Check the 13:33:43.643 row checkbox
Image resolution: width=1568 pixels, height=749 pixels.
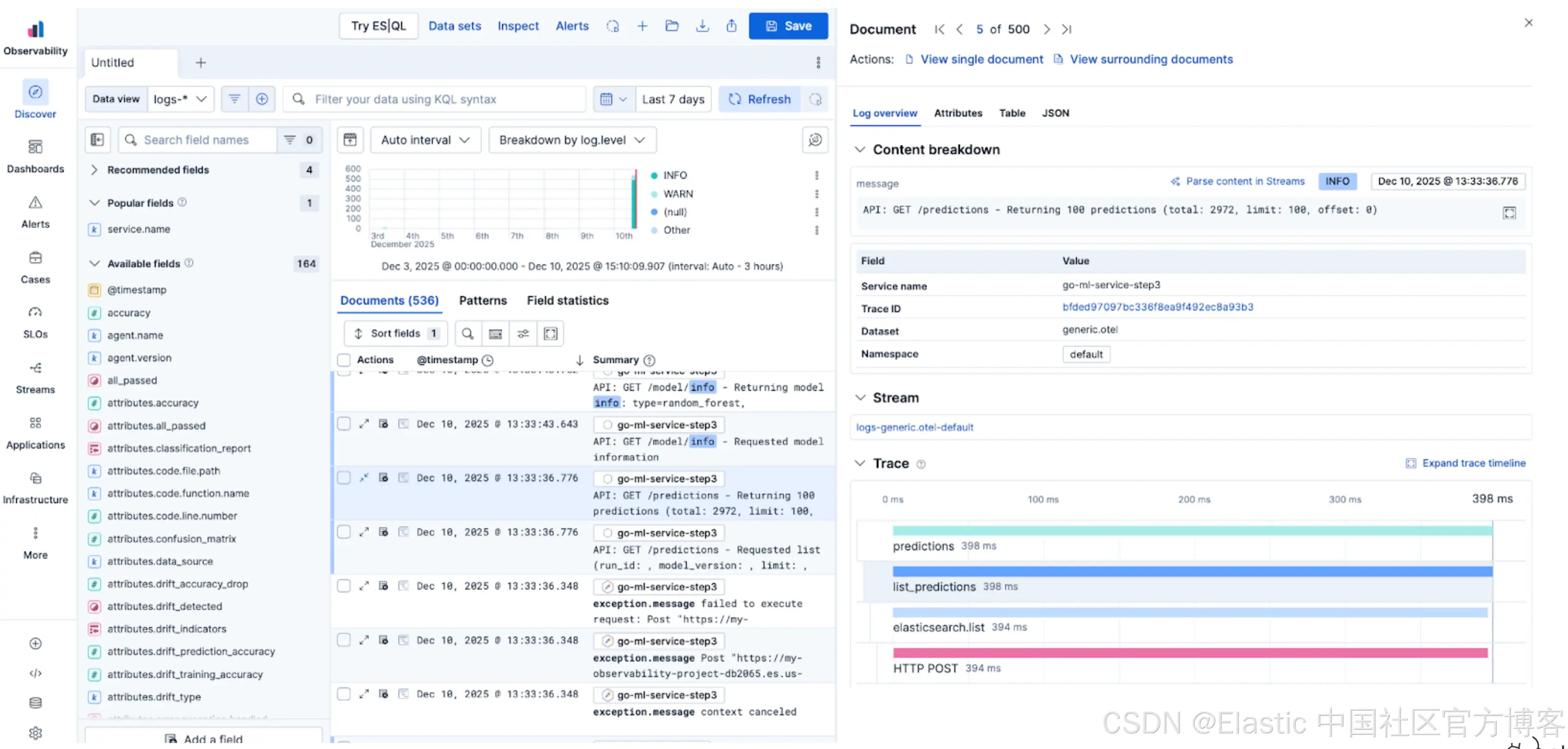point(344,424)
